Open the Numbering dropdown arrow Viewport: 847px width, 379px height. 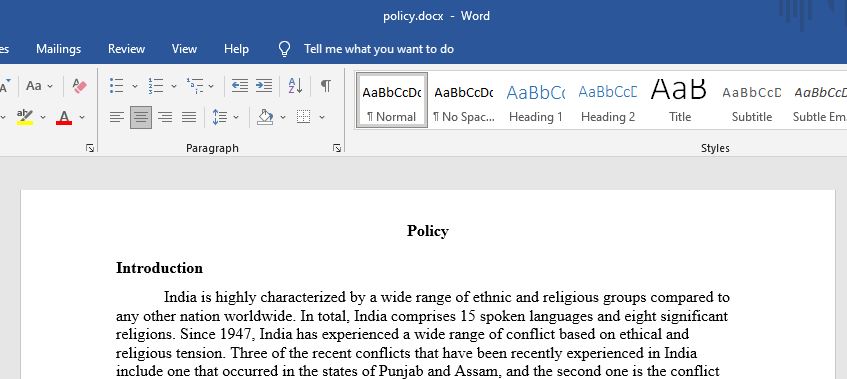tap(174, 86)
